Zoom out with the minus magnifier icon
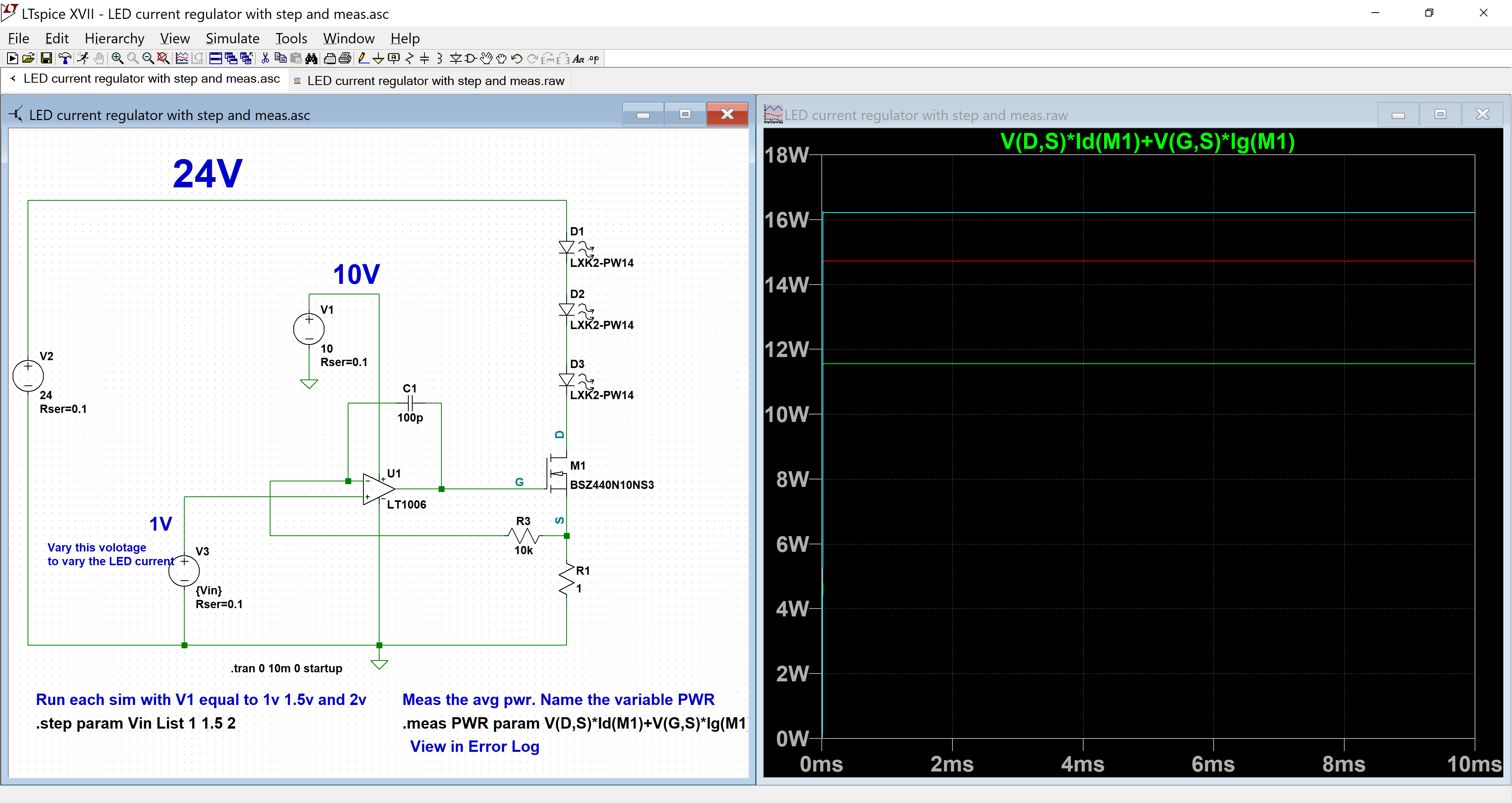This screenshot has width=1512, height=803. pyautogui.click(x=148, y=59)
